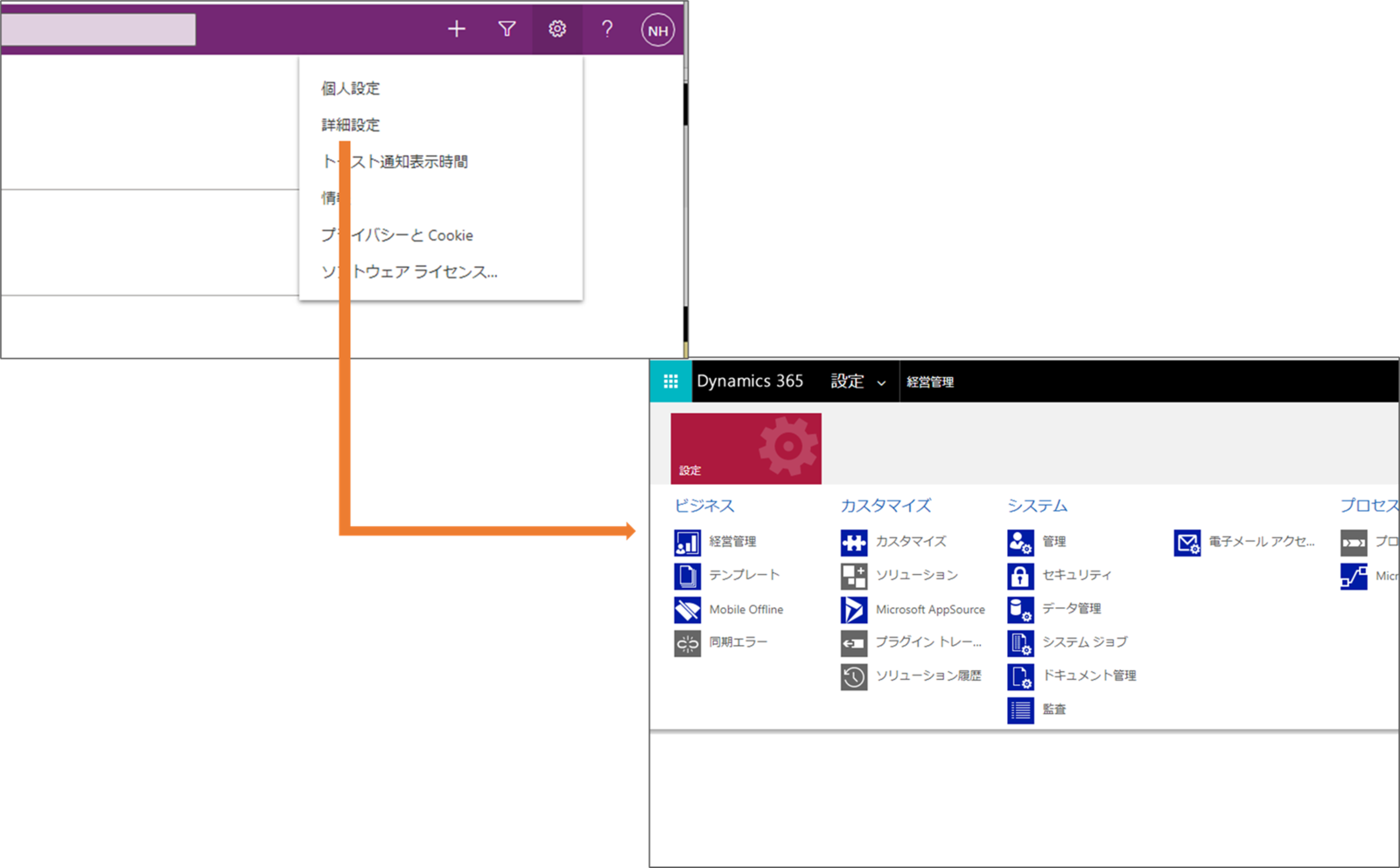Click the search box in the purple bar

[x=98, y=29]
